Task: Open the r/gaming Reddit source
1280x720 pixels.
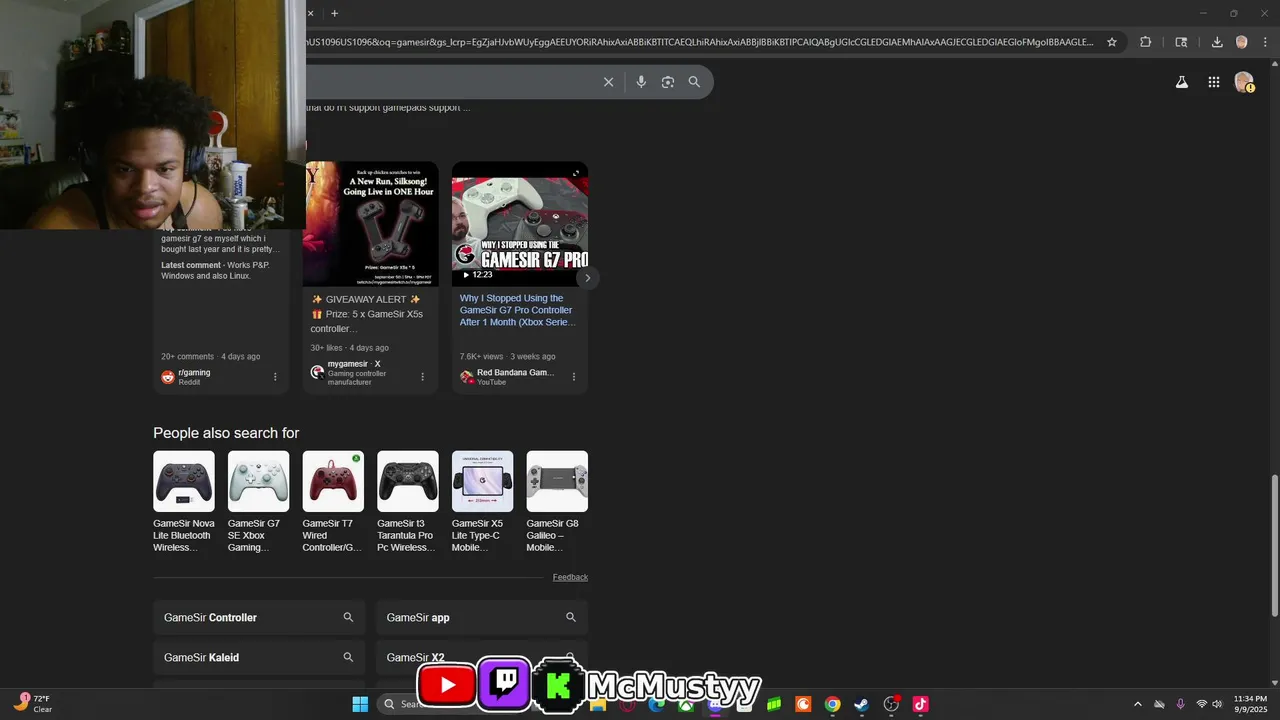Action: [193, 377]
